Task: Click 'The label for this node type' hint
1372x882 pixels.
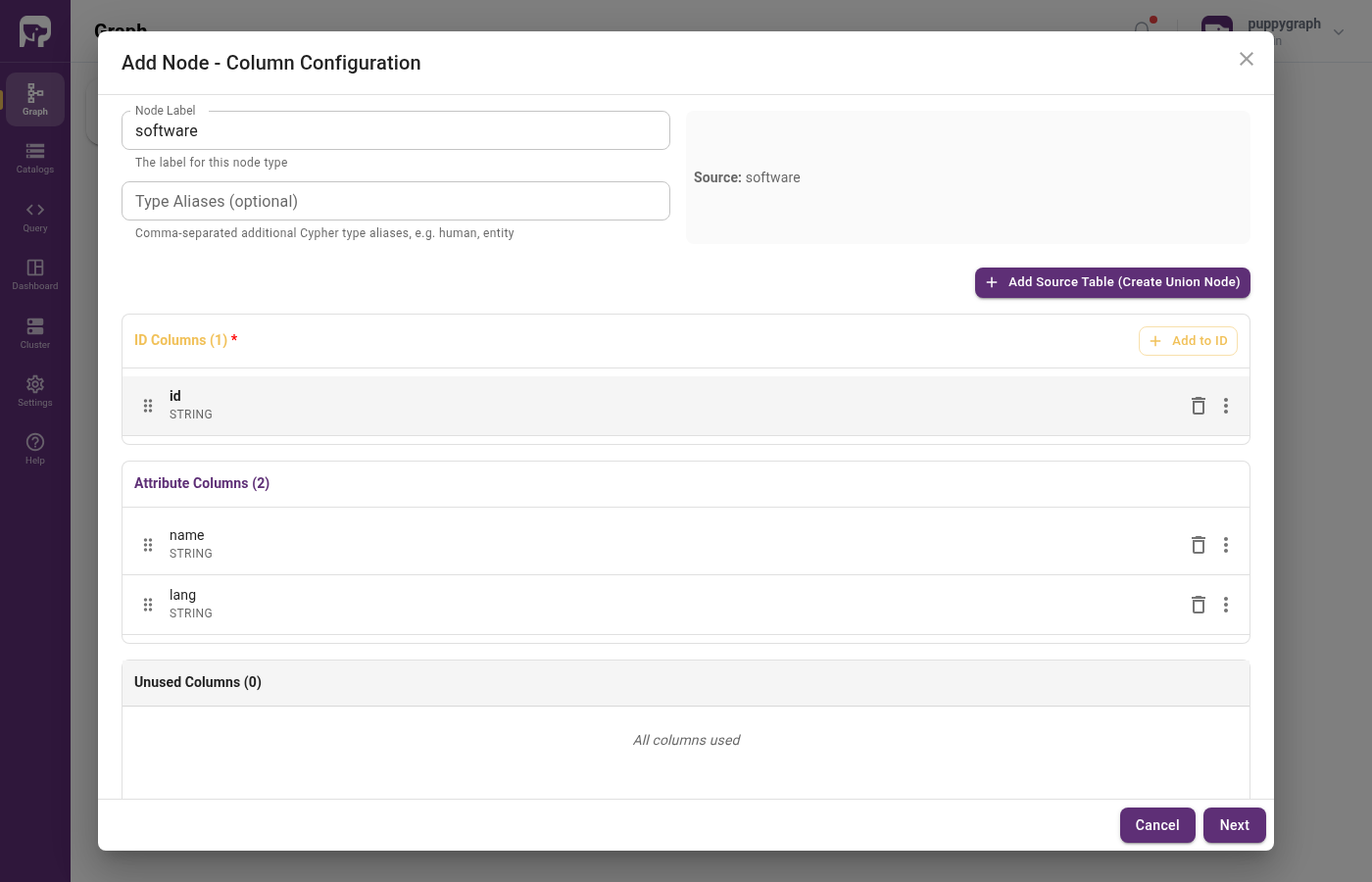Action: click(212, 163)
